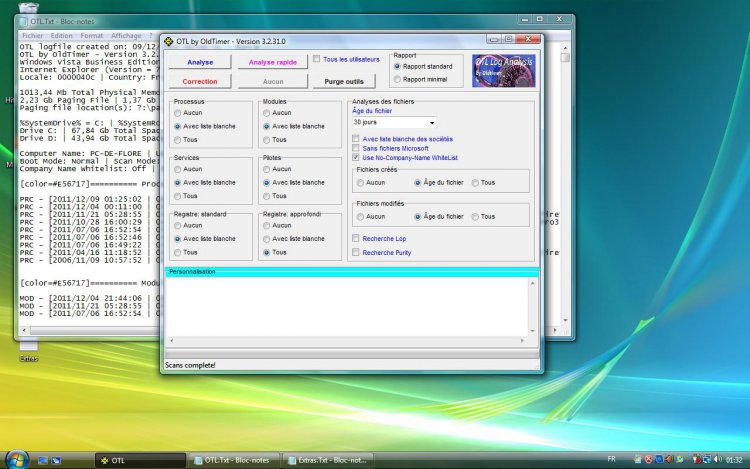Set Pilotes to Aucun

266,169
